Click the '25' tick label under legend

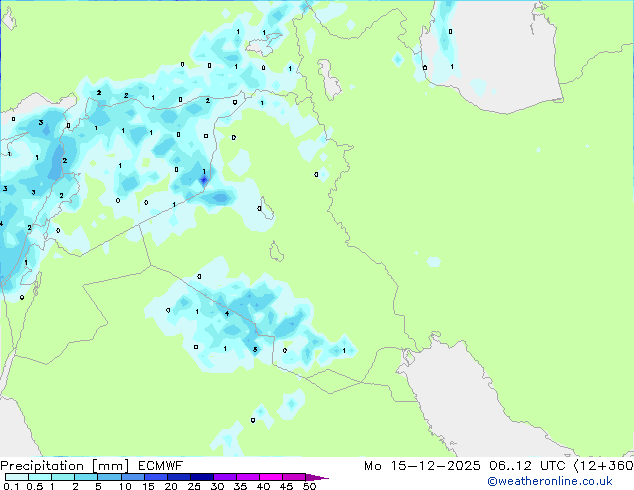194,486
